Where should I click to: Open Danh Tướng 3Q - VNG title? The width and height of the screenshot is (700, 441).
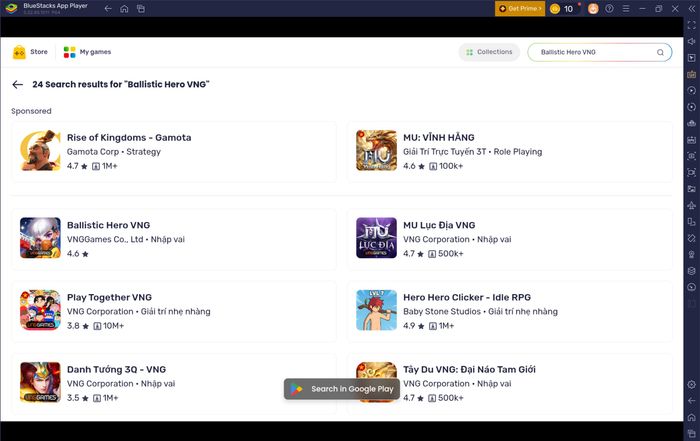point(117,370)
